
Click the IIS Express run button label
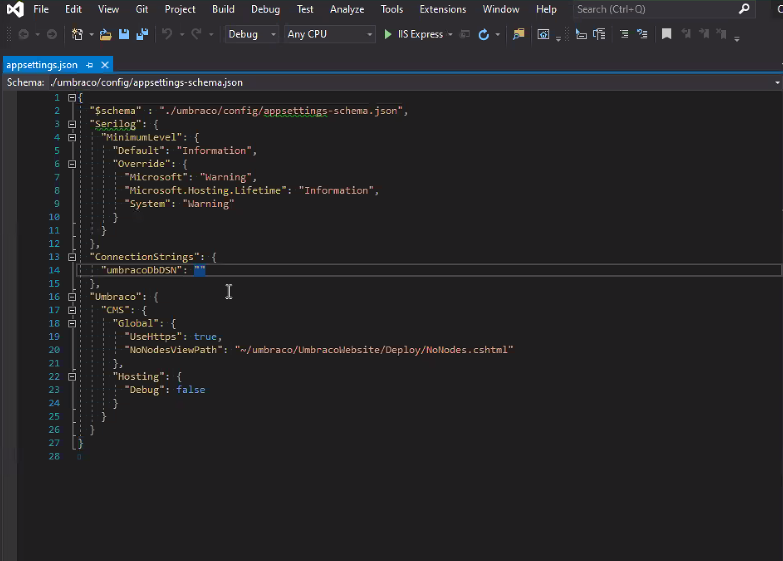point(420,34)
